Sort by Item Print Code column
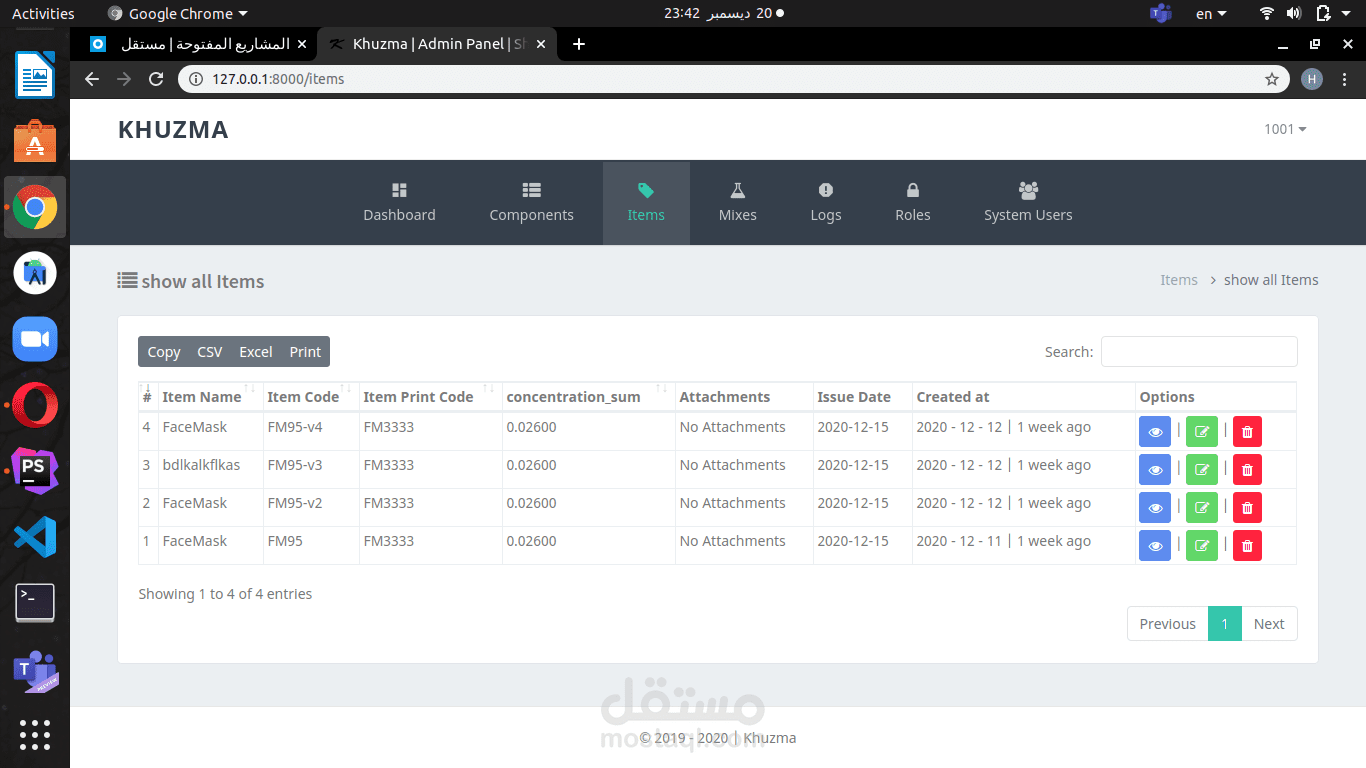Viewport: 1366px width, 768px height. pyautogui.click(x=430, y=397)
